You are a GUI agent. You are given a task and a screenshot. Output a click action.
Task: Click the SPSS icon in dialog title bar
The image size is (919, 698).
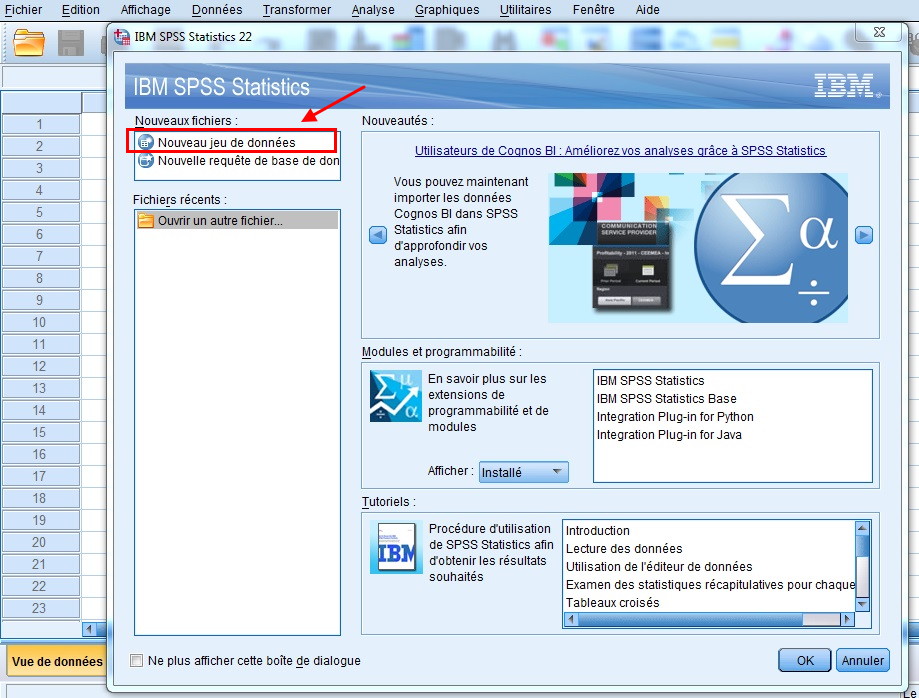point(122,37)
